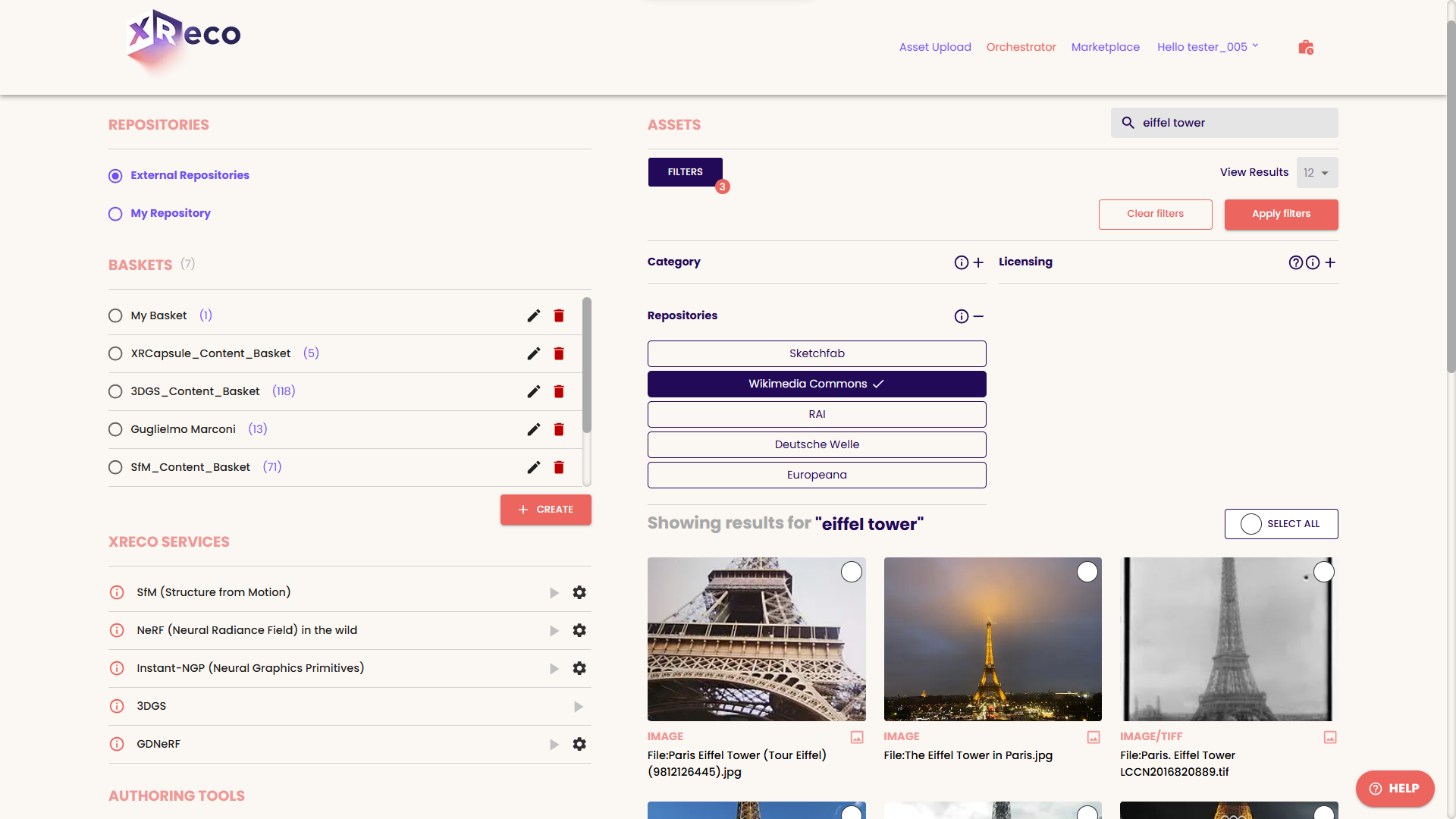
Task: Click the Licensing help question mark icon
Action: [1295, 262]
